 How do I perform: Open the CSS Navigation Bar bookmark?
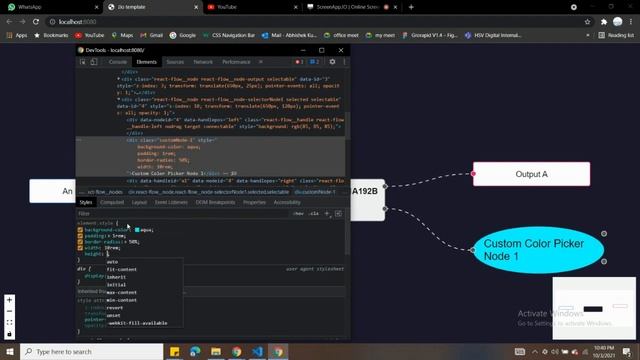click(229, 36)
